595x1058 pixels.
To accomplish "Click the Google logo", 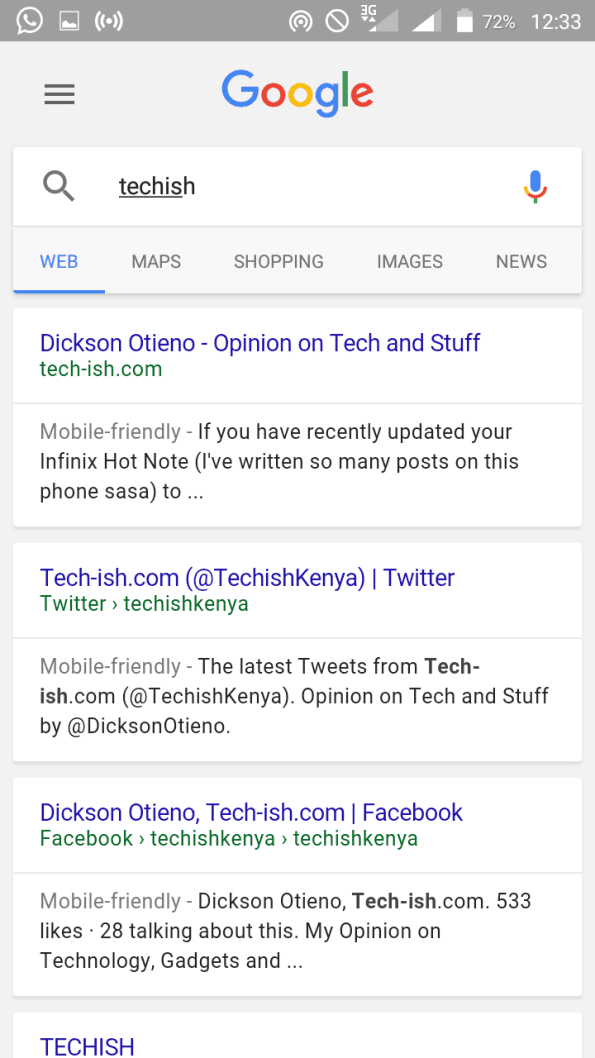I will point(297,94).
